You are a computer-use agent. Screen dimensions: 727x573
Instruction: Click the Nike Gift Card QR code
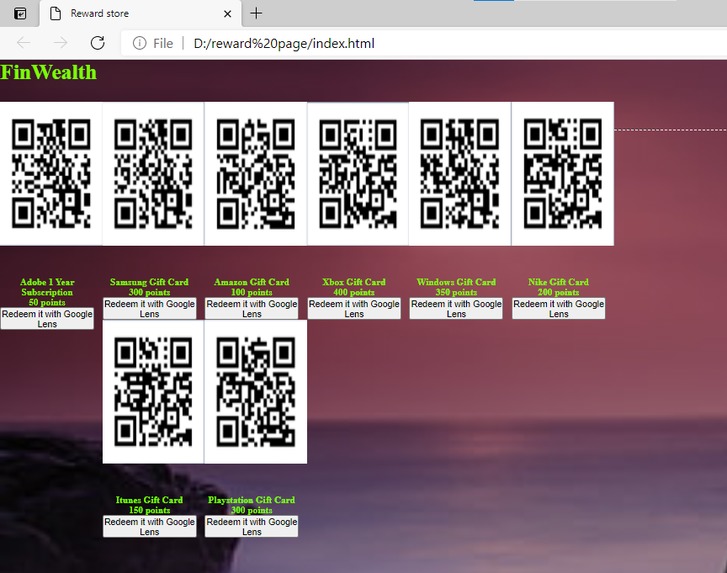click(562, 174)
